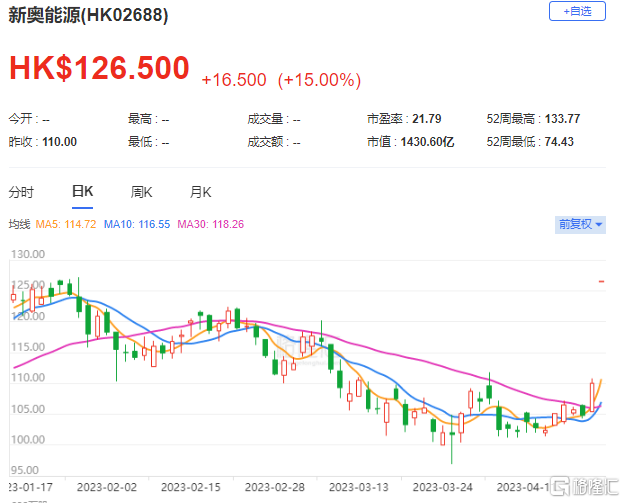The height and width of the screenshot is (503, 625).
Task: Click the red current price marker at chart's right edge
Action: coord(601,281)
